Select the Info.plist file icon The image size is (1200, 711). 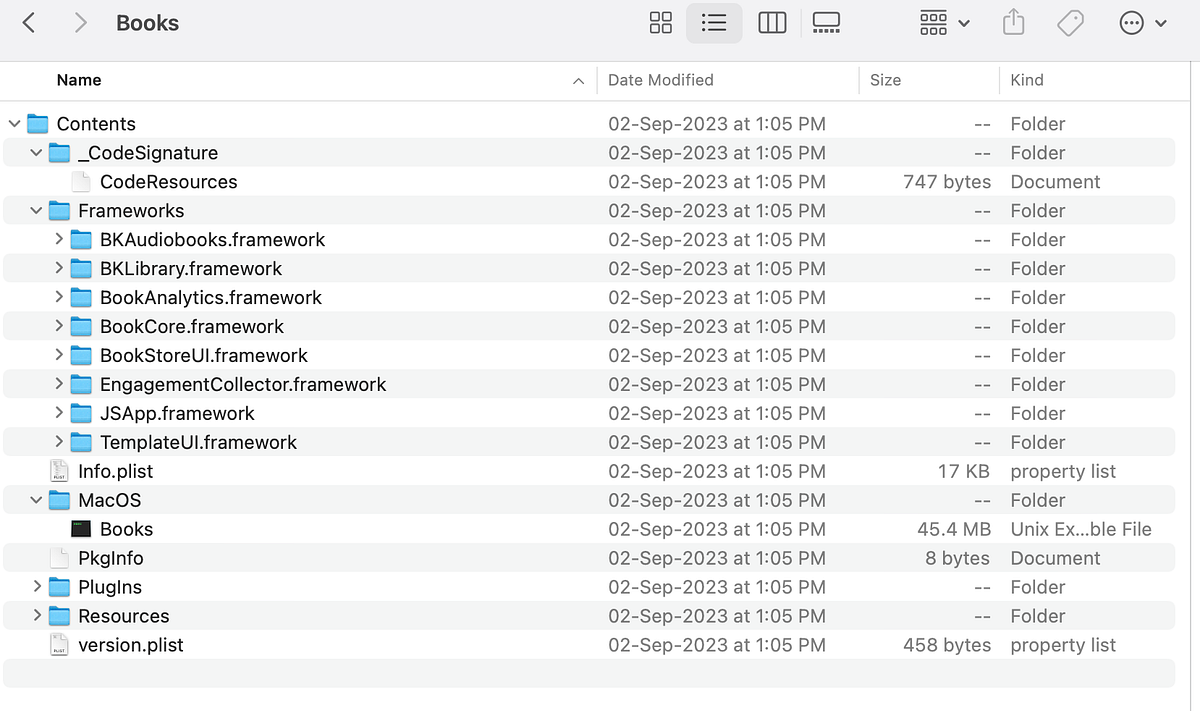pos(60,471)
